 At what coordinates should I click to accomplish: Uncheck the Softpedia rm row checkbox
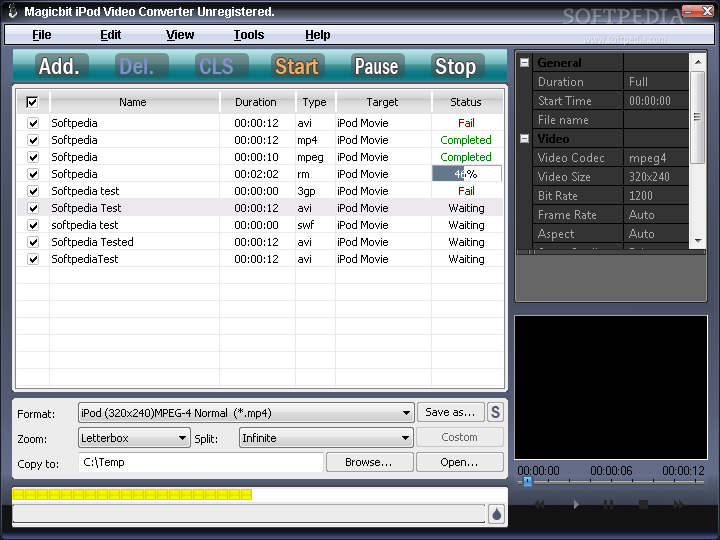coord(33,174)
